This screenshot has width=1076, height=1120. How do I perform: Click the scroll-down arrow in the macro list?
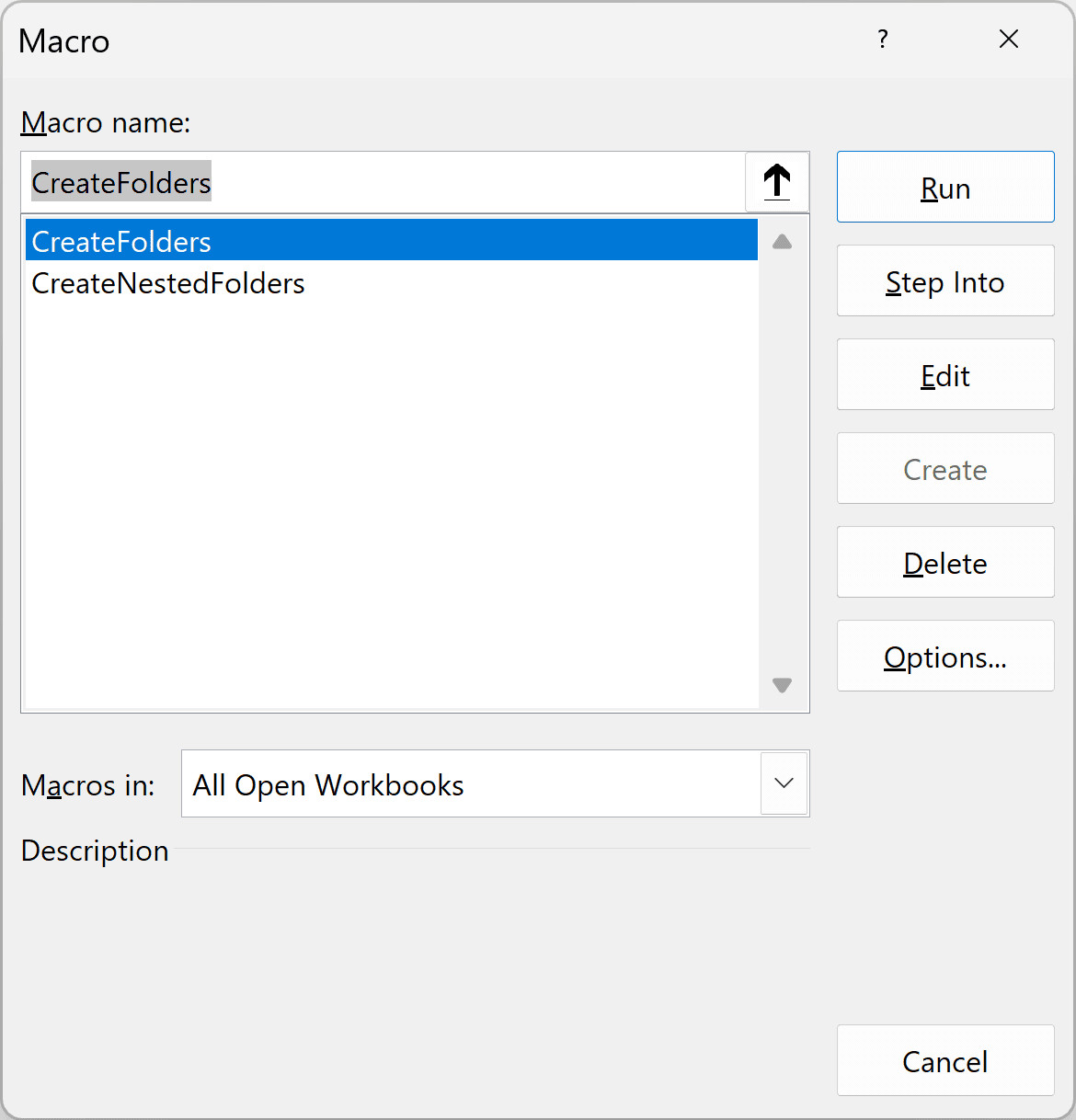click(782, 685)
